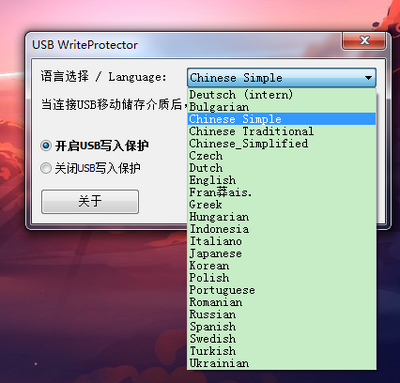Screen dimensions: 400x383
Task: Pick Chinese Traditional language
Action: [282, 131]
